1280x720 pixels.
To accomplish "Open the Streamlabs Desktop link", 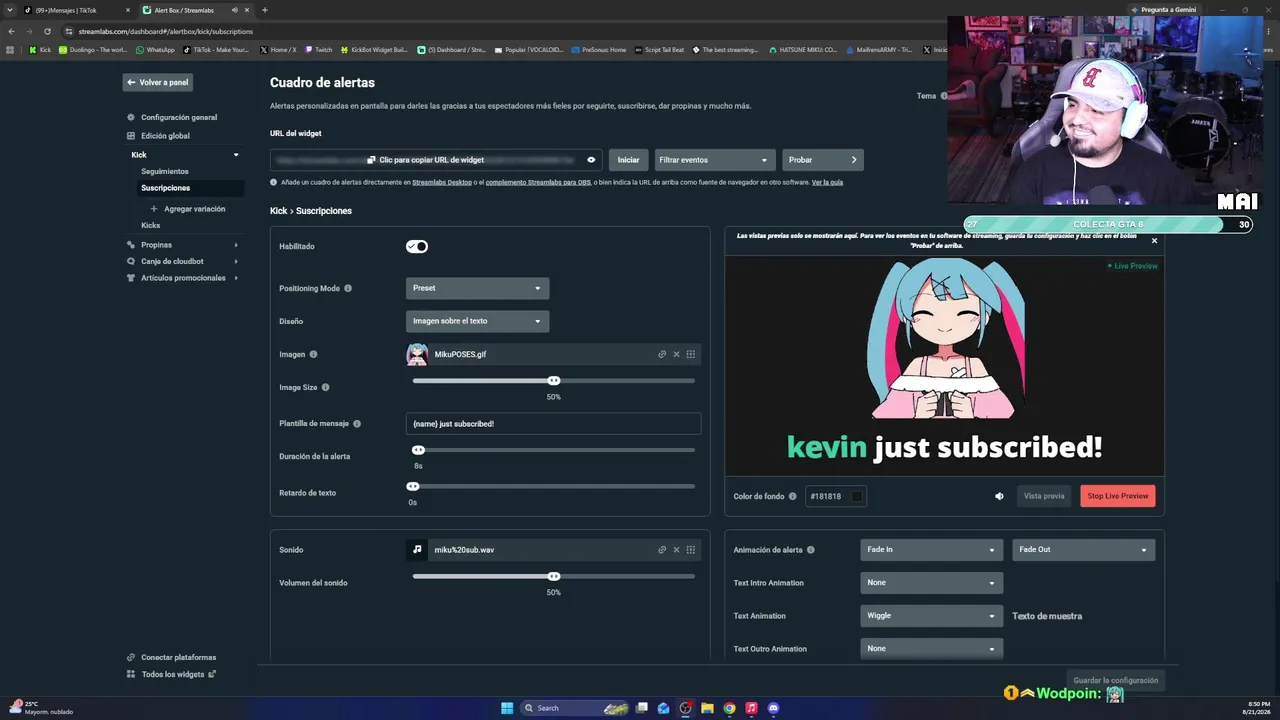I will [442, 182].
